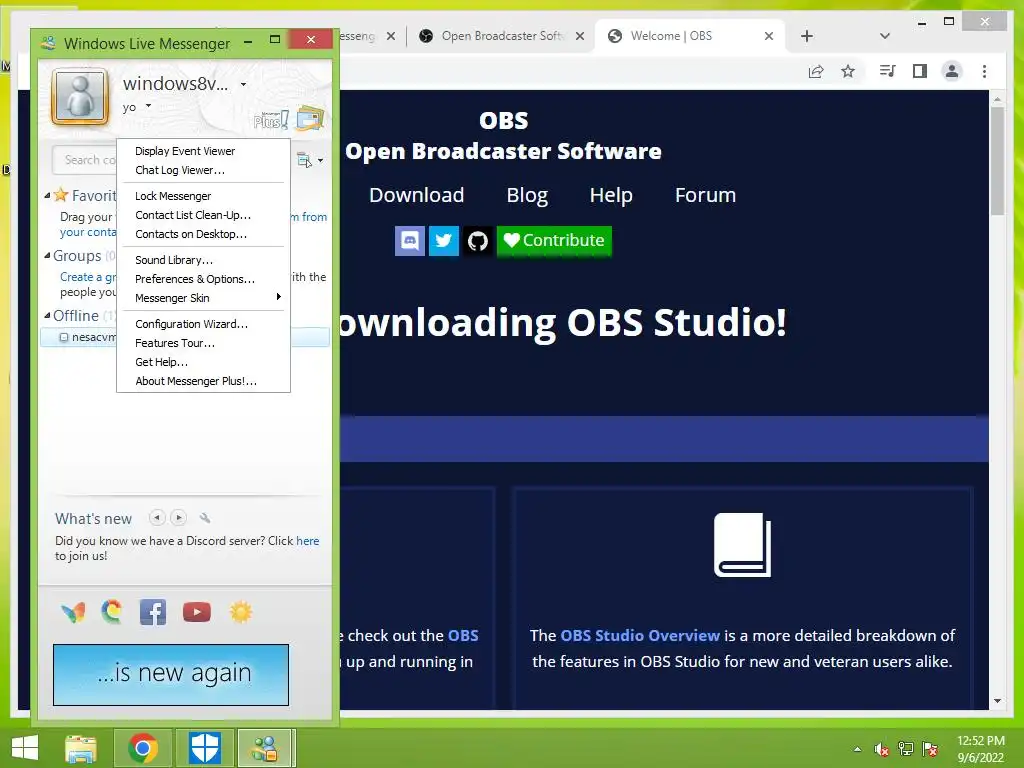Screen dimensions: 1024x768
Task: Click the green Contribute button
Action: click(x=554, y=241)
